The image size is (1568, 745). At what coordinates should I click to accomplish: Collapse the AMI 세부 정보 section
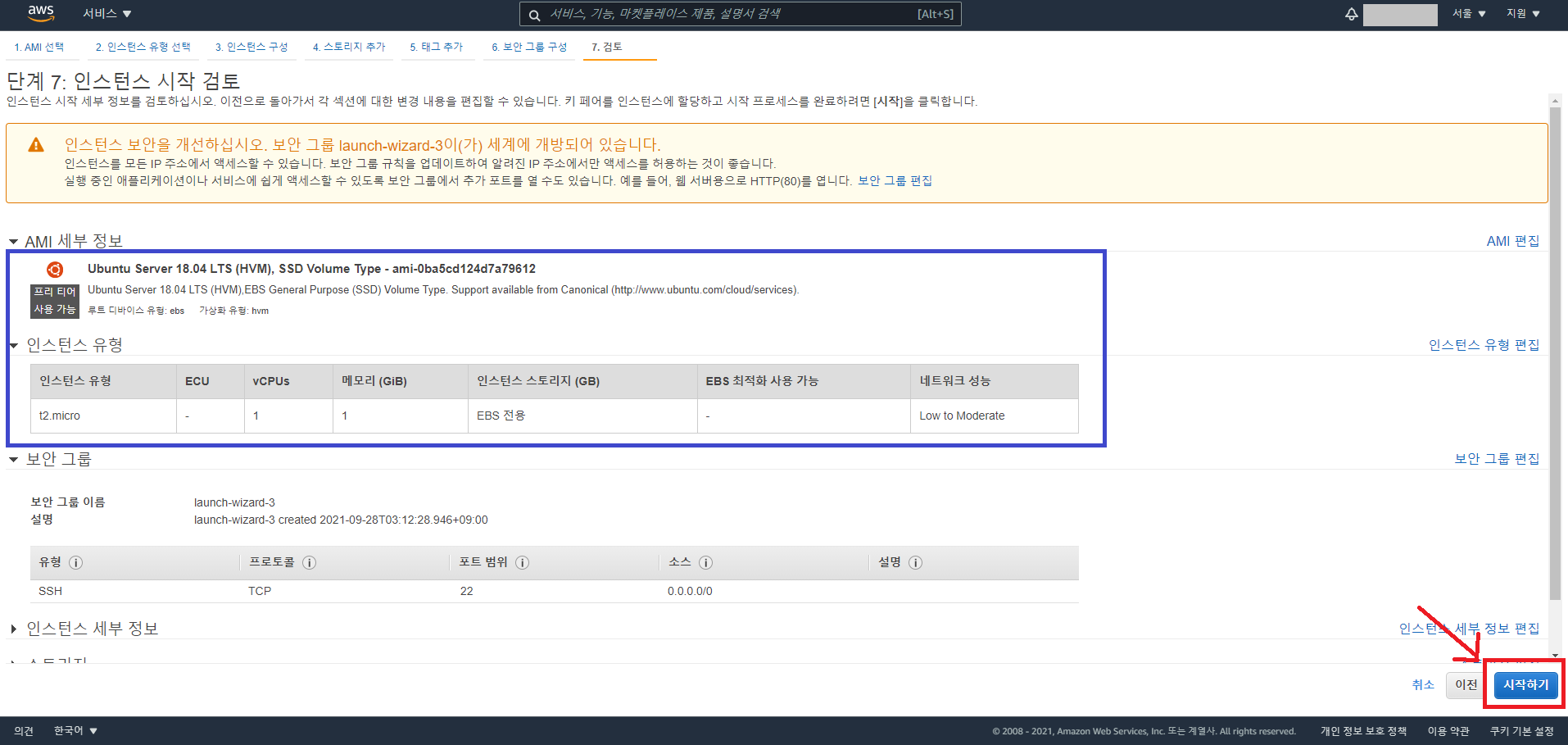coord(13,242)
